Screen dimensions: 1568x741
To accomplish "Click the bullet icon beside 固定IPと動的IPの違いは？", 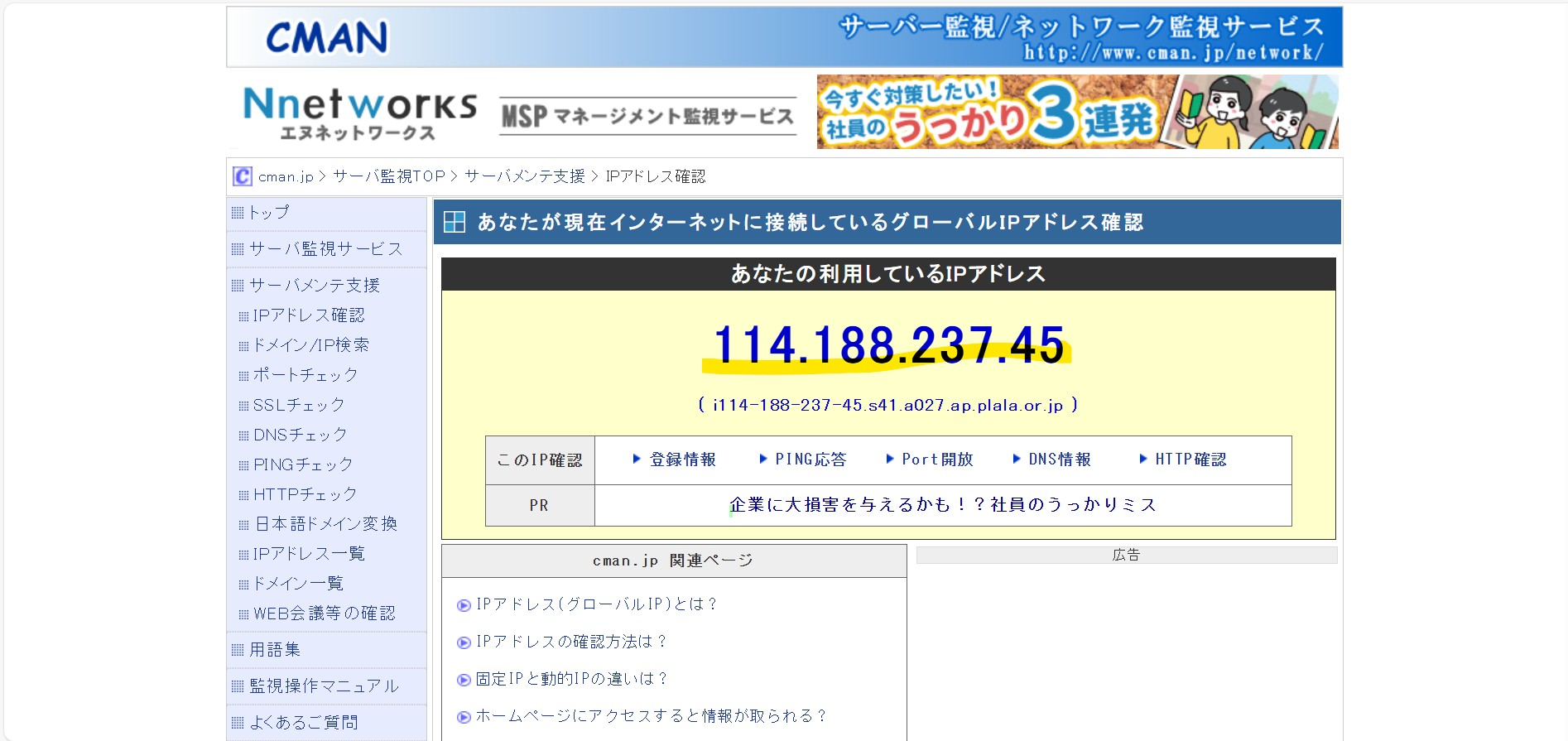I will 464,680.
